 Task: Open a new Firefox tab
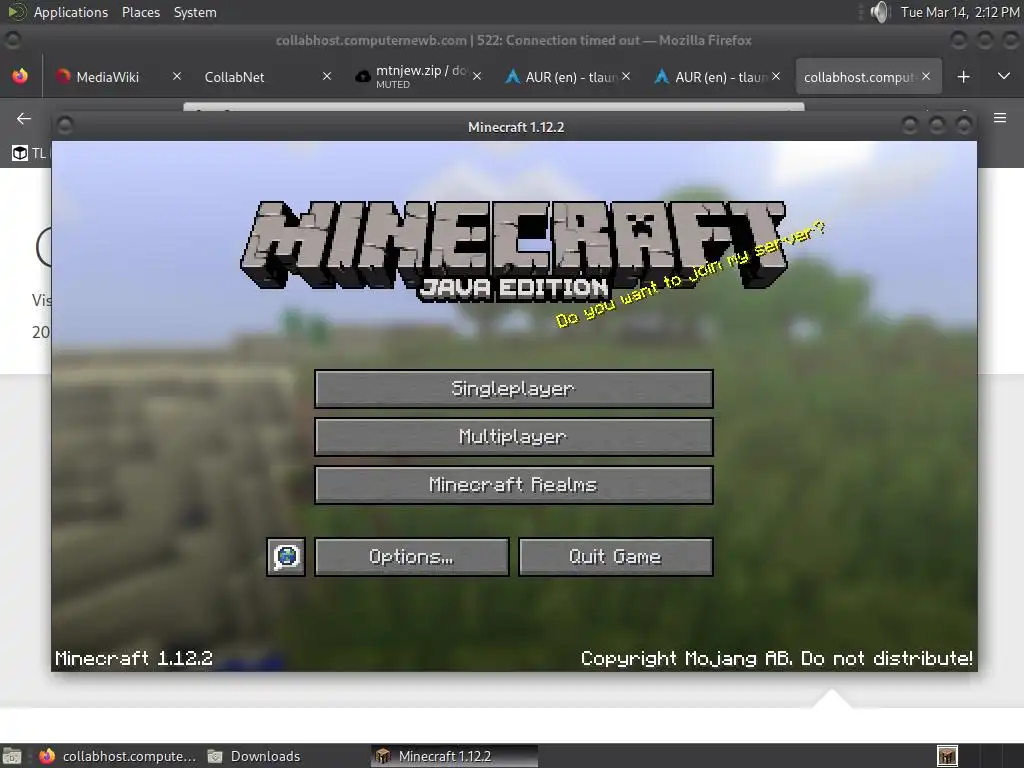(963, 77)
